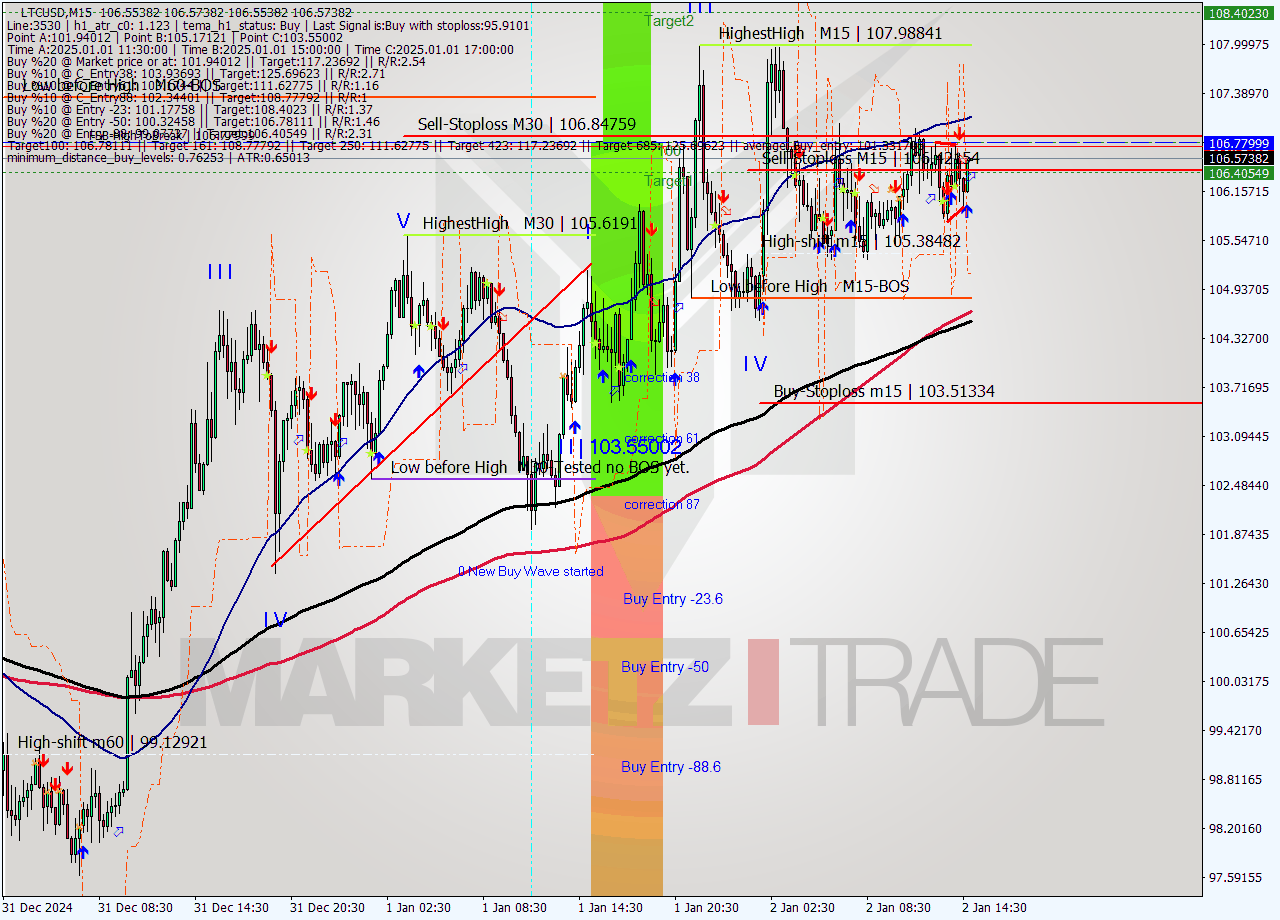This screenshot has height=920, width=1280.
Task: Click the '2 Jan 08:30' time axis label
Action: [898, 908]
